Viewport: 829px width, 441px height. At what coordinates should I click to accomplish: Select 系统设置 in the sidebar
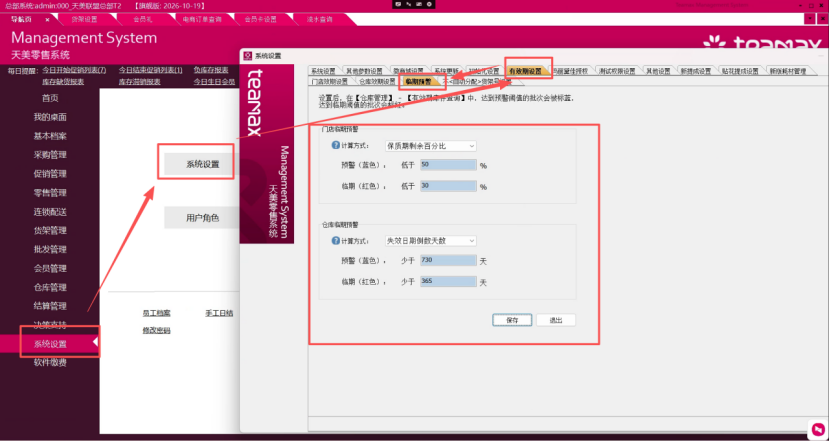point(50,344)
